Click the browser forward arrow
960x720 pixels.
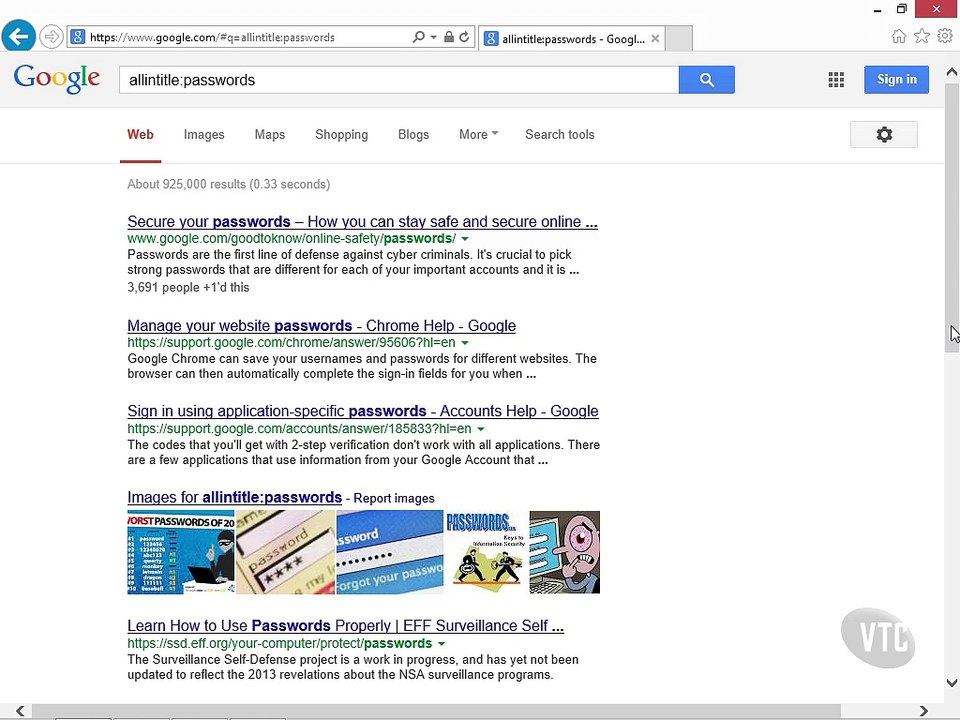(51, 37)
